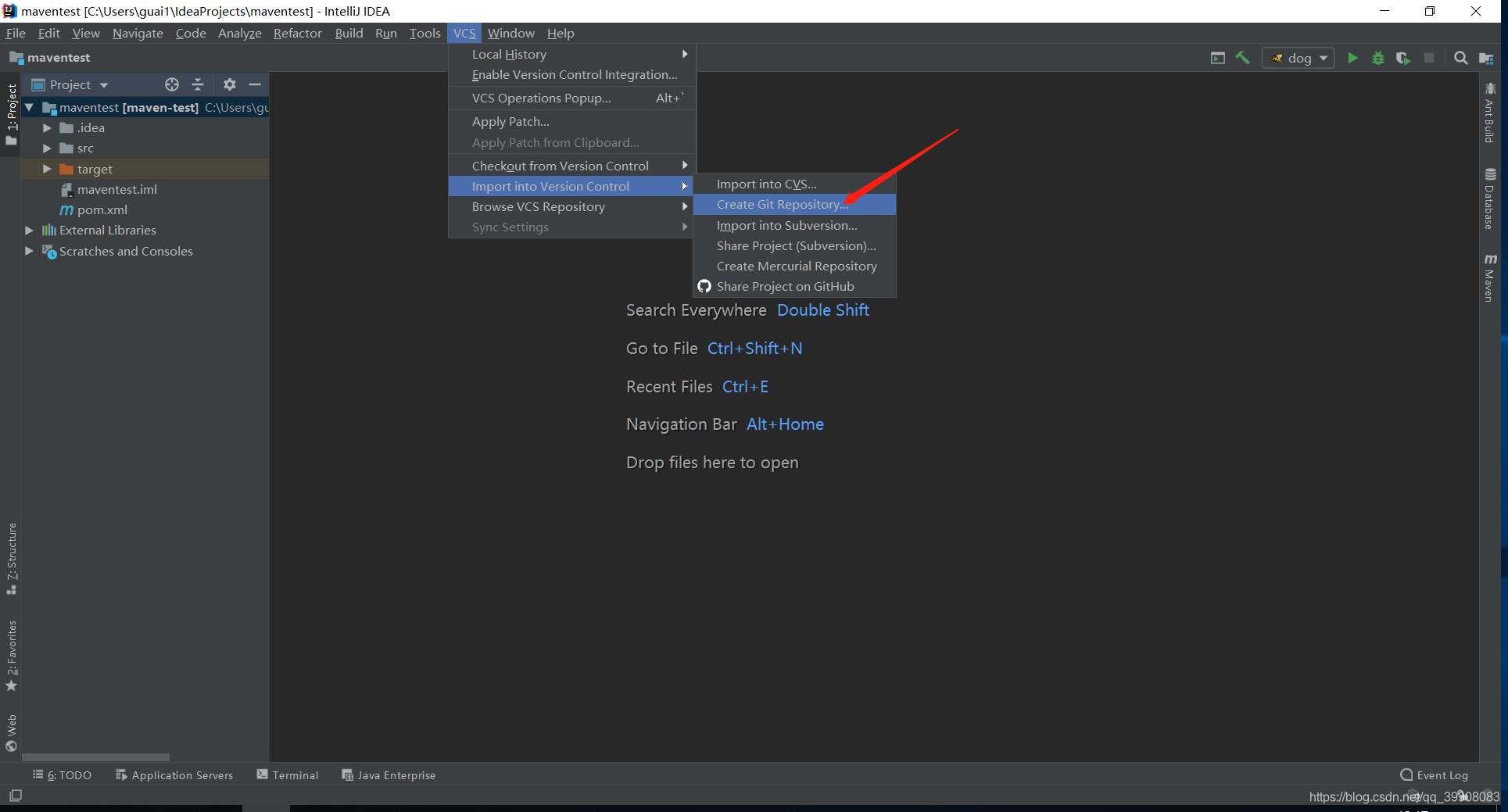This screenshot has width=1508, height=812.
Task: Click Project panel horizontal scrollbar
Action: coord(95,757)
